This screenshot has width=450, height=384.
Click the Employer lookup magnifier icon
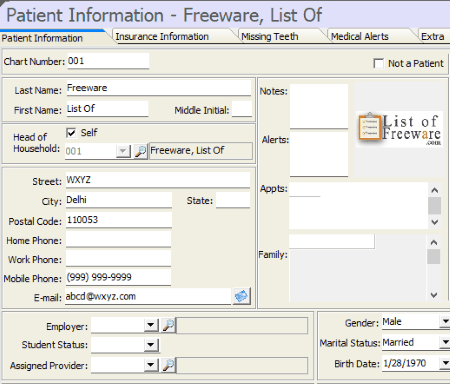tap(168, 325)
